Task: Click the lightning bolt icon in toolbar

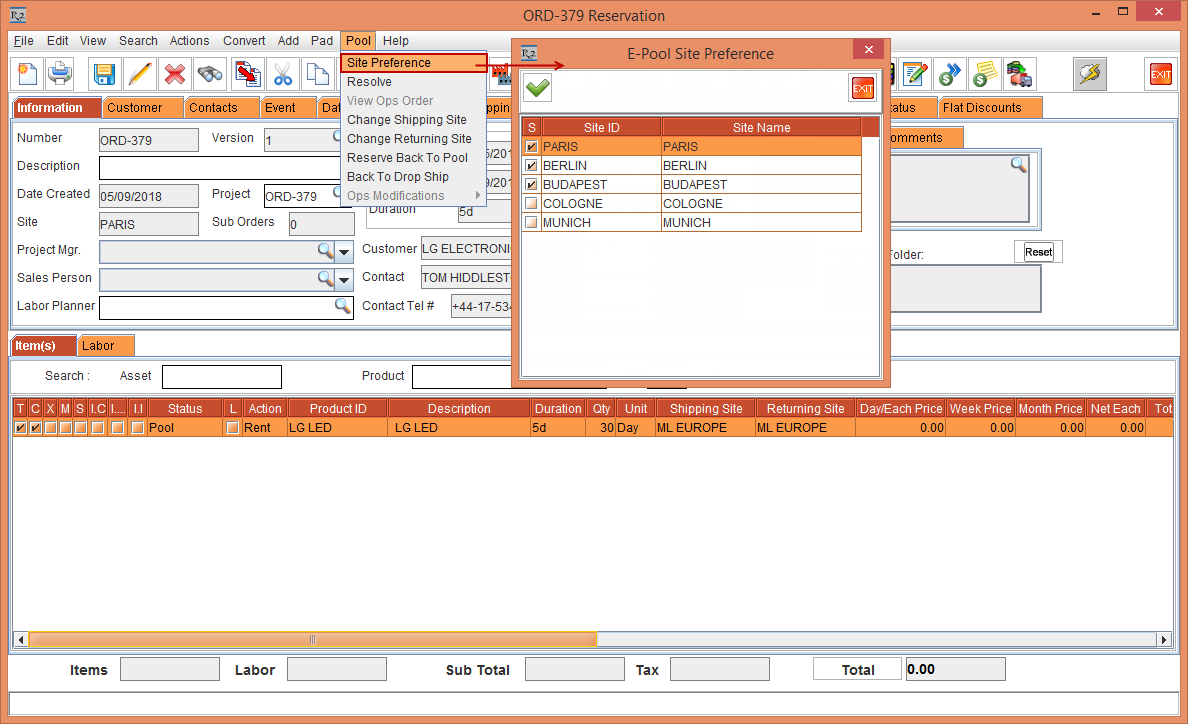Action: (x=1089, y=74)
